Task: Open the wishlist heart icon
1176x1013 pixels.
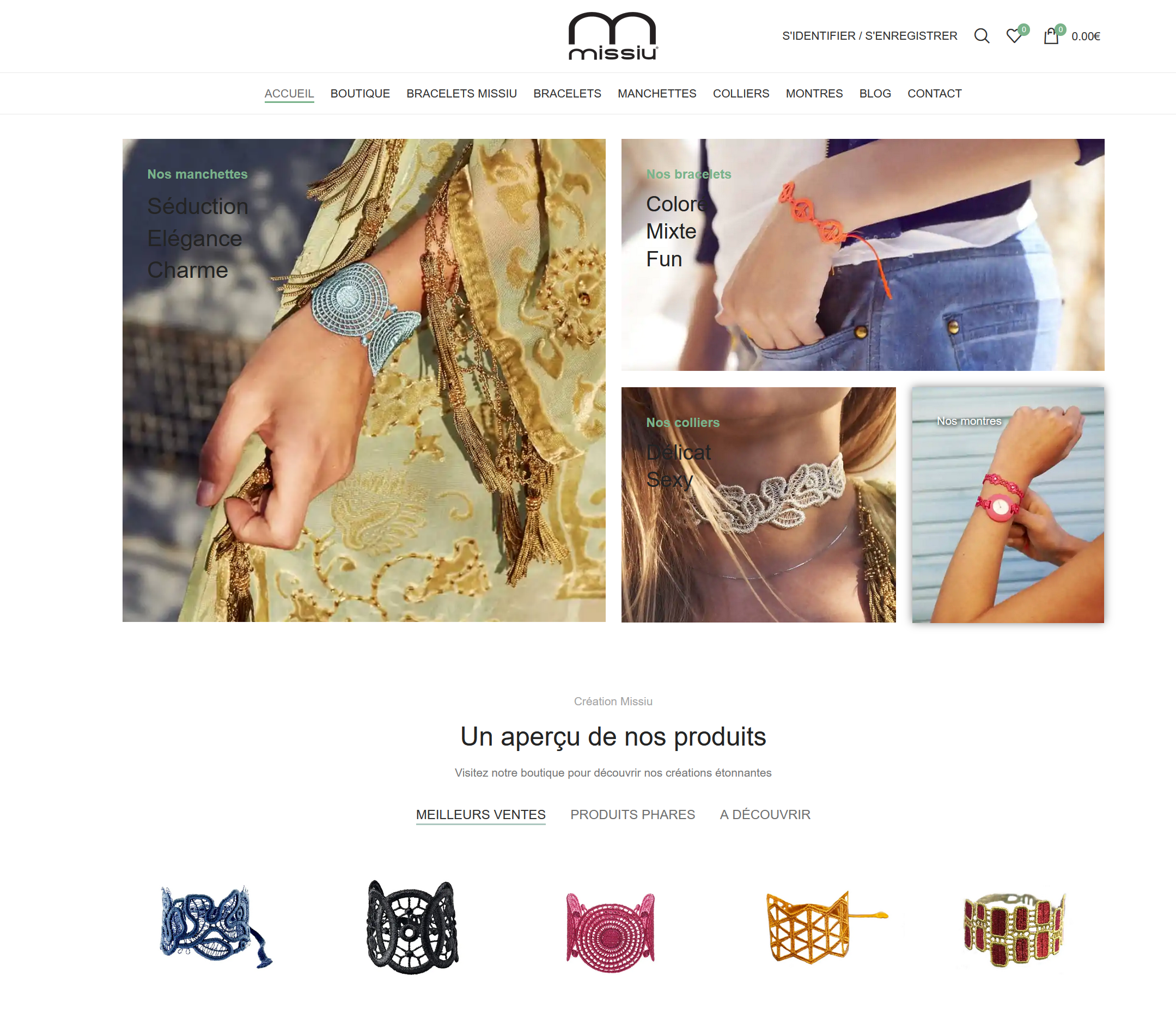Action: (1014, 36)
